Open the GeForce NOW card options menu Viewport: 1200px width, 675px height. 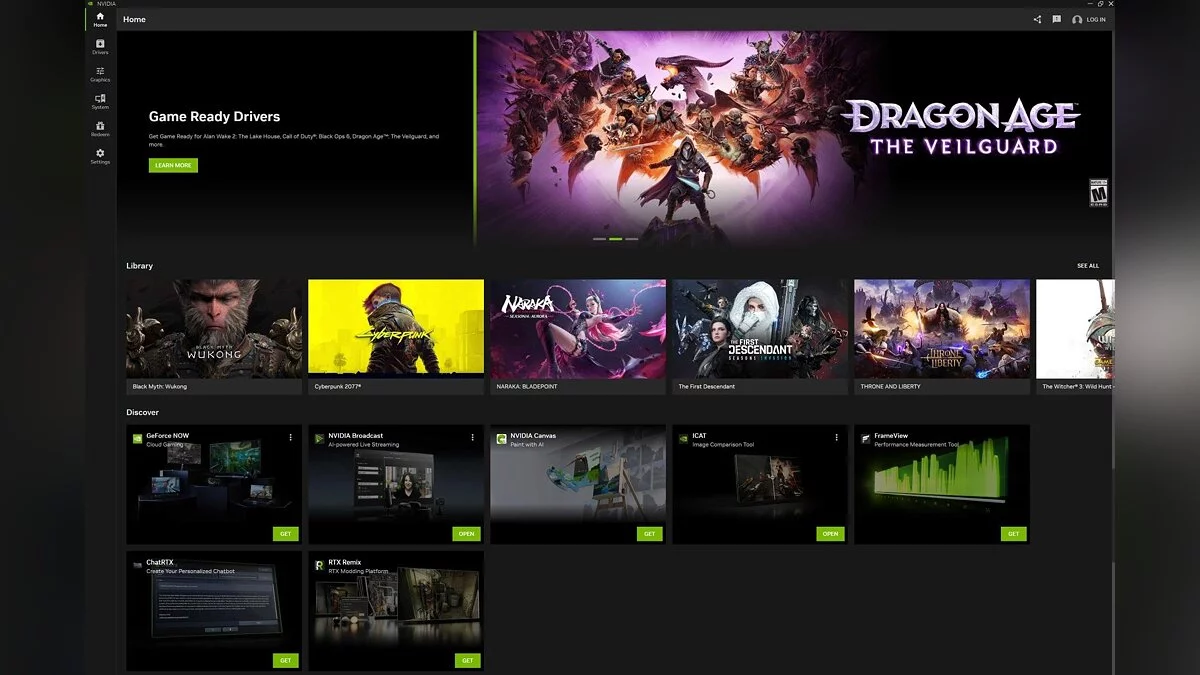click(x=291, y=437)
